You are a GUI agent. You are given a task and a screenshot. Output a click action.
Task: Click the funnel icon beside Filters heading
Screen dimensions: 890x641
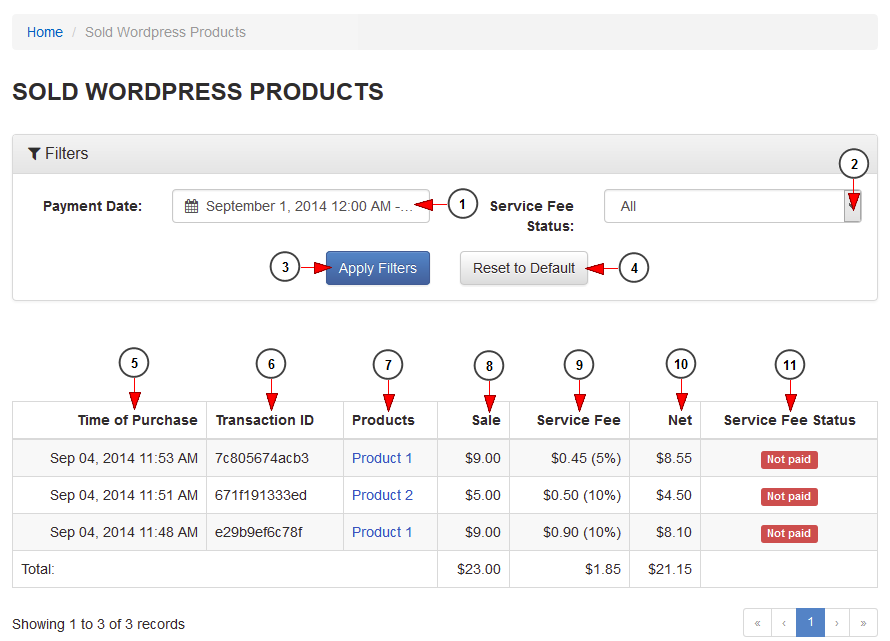34,154
